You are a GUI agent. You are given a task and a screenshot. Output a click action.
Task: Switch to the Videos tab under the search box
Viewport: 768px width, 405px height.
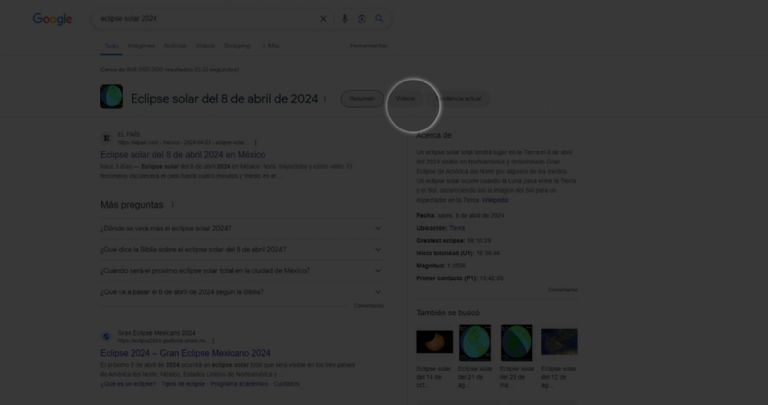205,46
